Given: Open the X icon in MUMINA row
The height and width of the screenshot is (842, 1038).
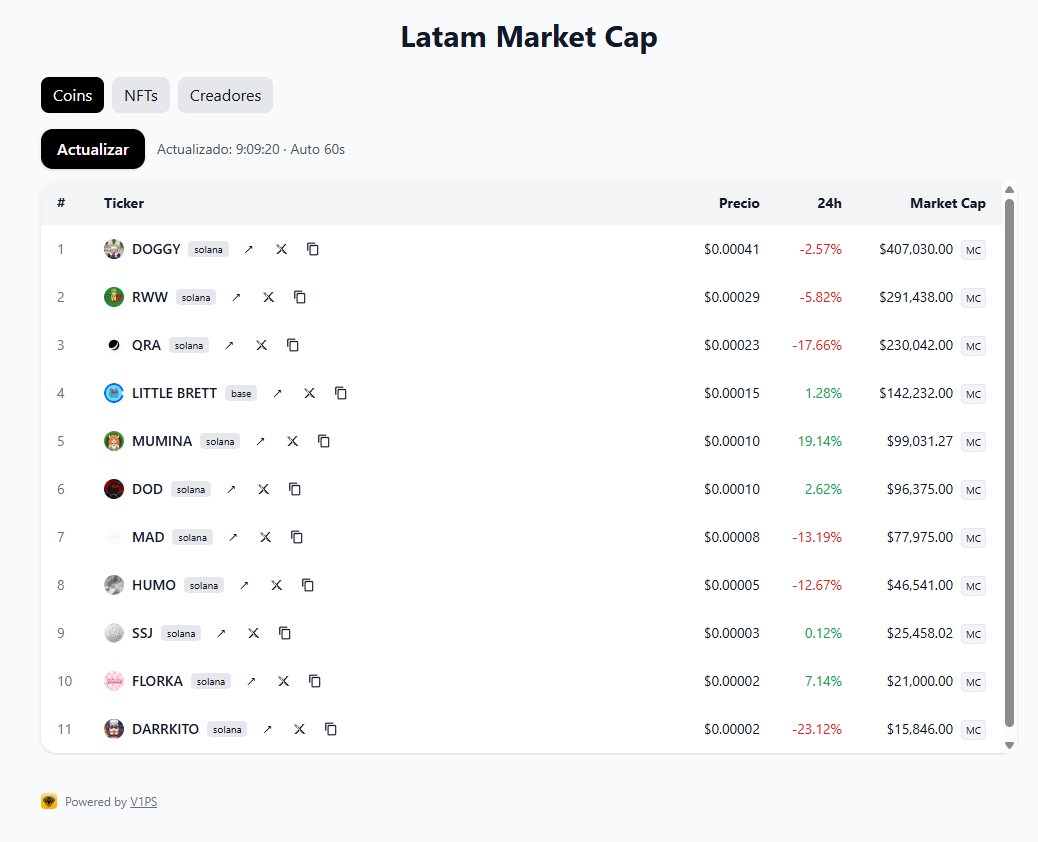Looking at the screenshot, I should (x=292, y=441).
